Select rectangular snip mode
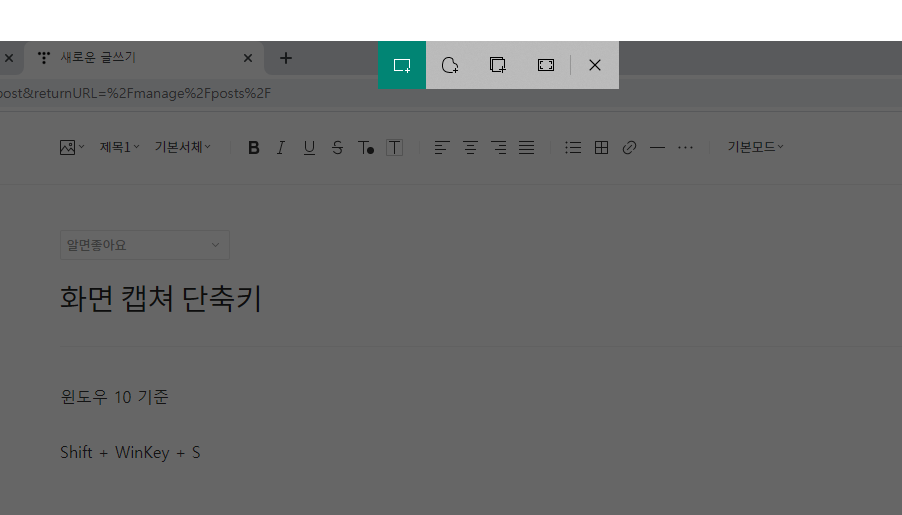 402,65
